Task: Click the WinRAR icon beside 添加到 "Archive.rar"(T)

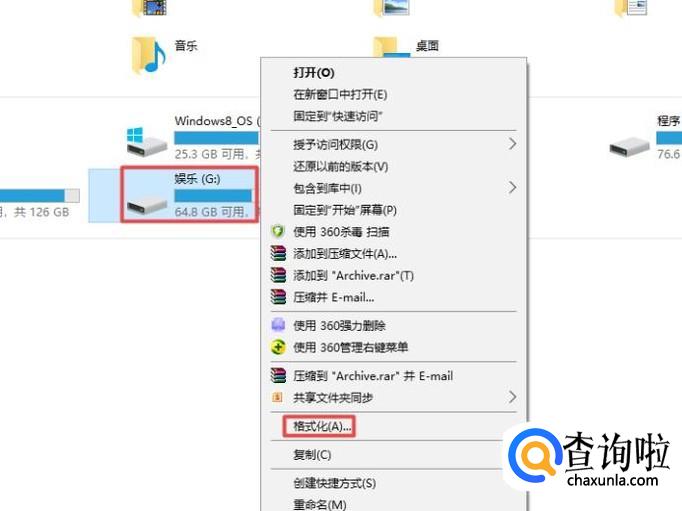Action: coord(278,275)
